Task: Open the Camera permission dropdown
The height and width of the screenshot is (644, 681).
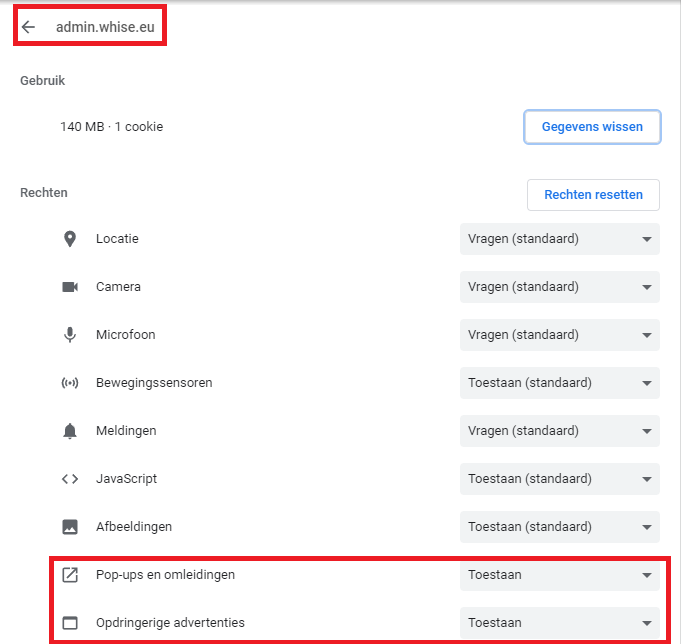Action: click(559, 287)
